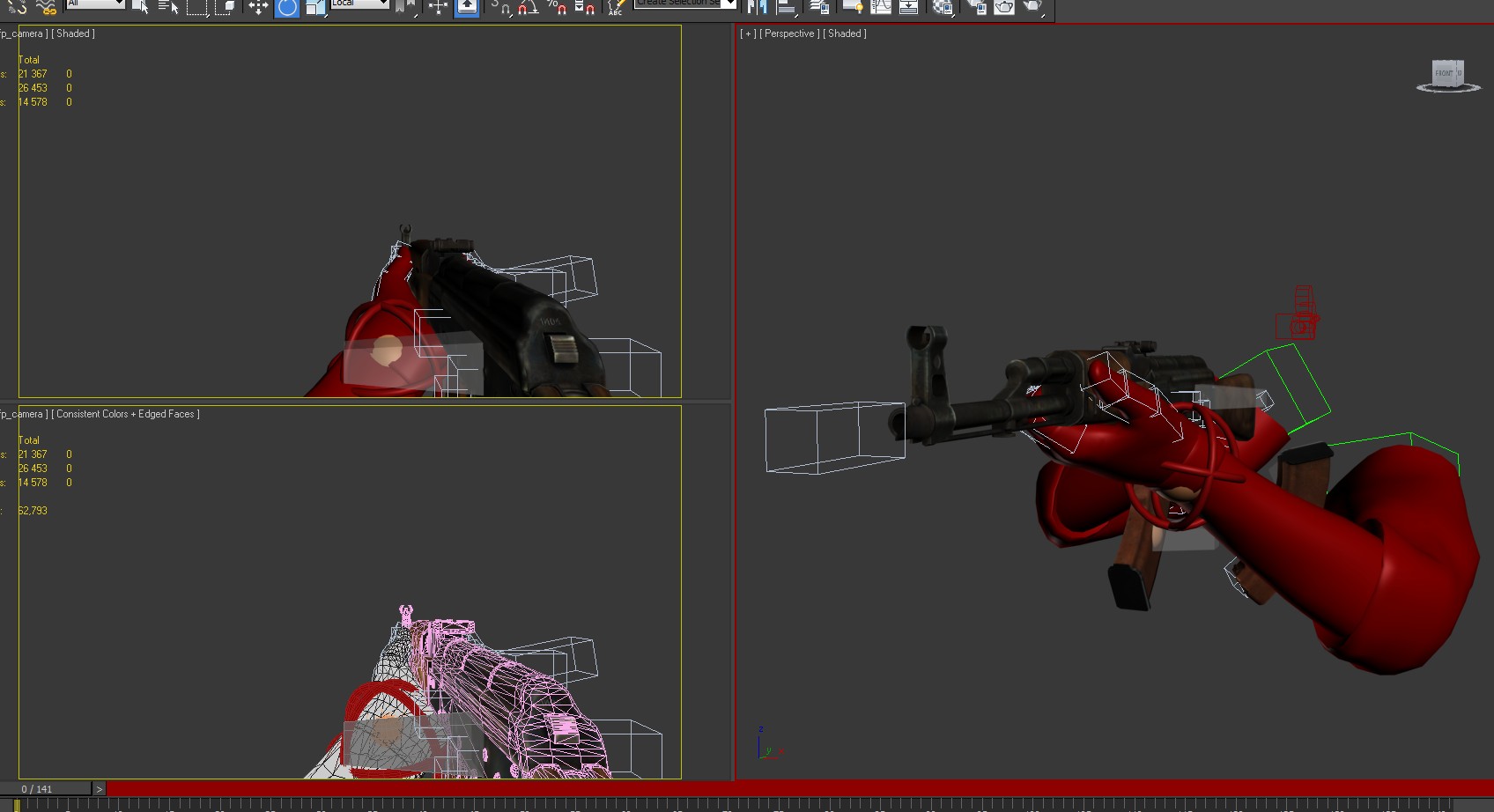
Task: Open the Rendered Frame Window teapot icon
Action: tap(1004, 7)
